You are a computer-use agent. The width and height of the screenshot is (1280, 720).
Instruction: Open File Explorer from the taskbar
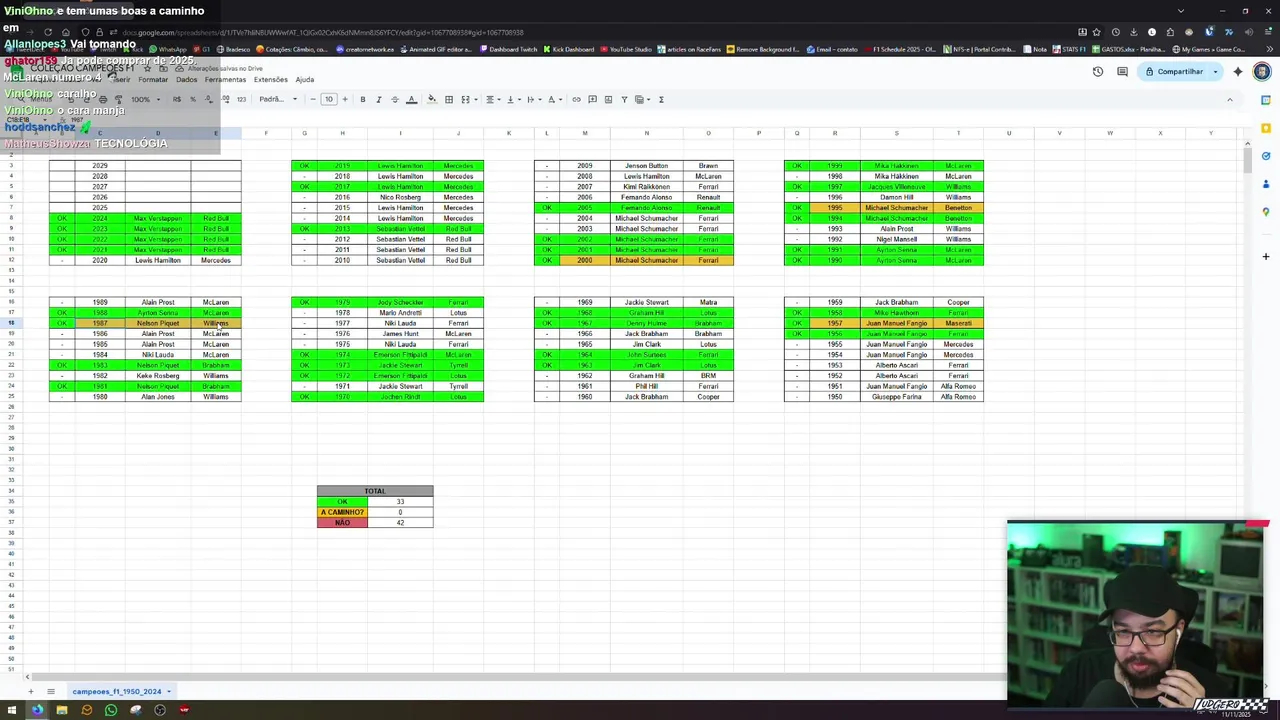pos(61,710)
